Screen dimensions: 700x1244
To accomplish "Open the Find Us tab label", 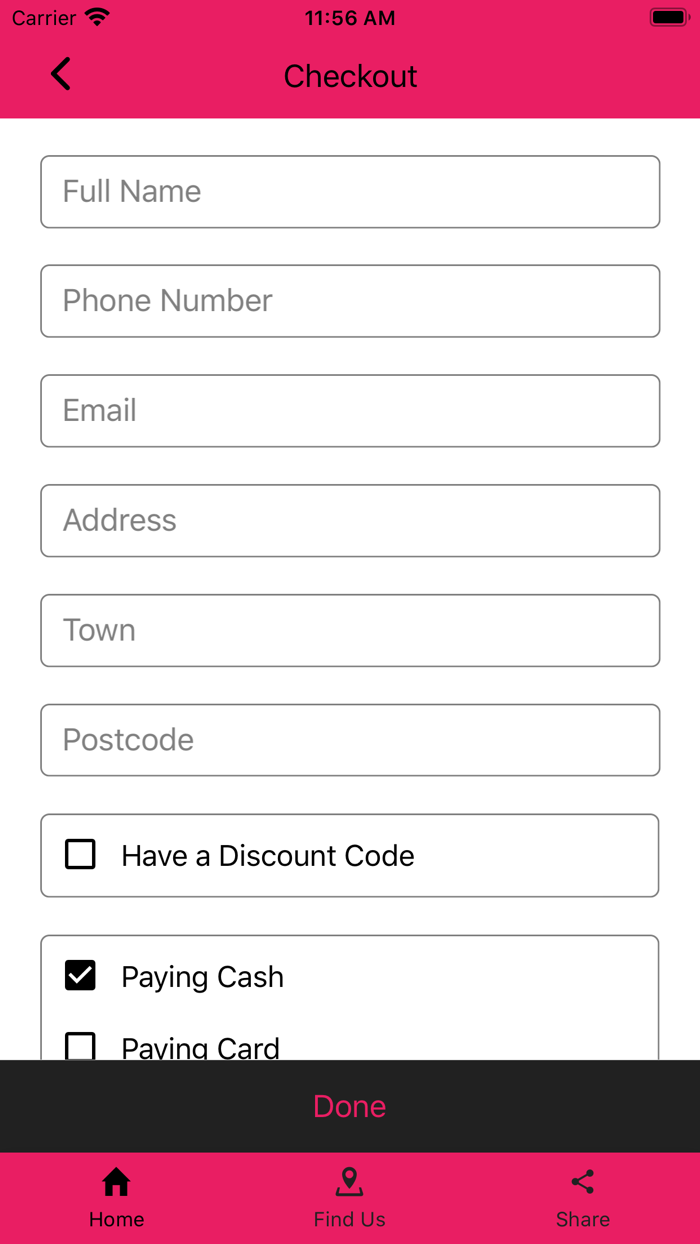I will pyautogui.click(x=349, y=1219).
